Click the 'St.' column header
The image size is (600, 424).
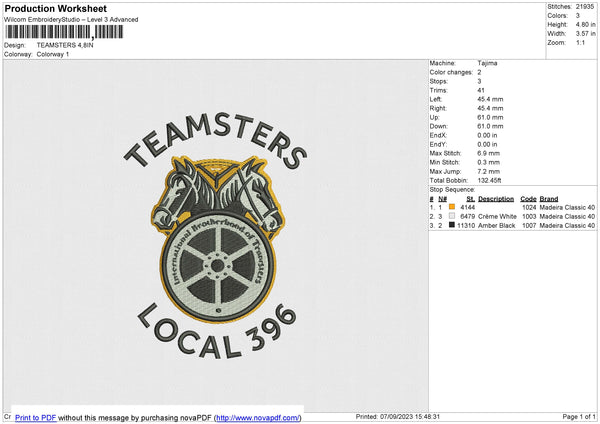coord(471,199)
